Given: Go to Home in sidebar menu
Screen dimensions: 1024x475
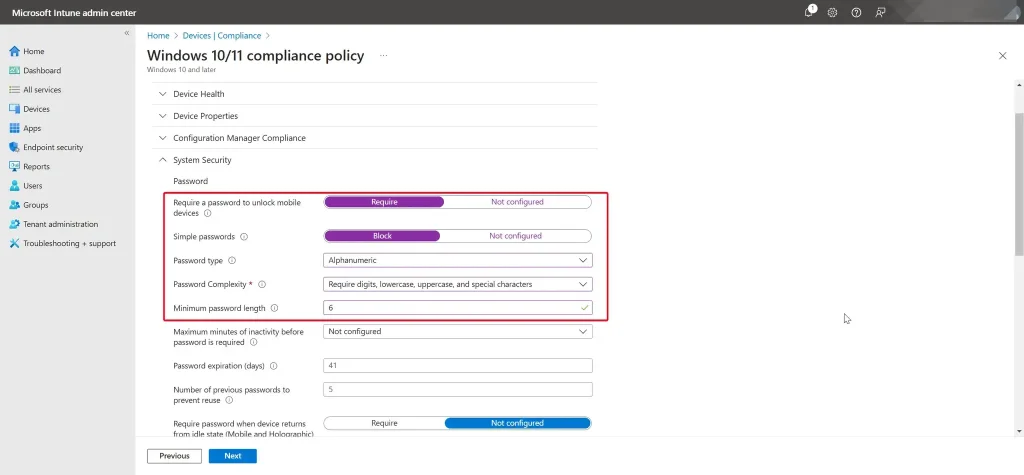Looking at the screenshot, I should coord(34,51).
